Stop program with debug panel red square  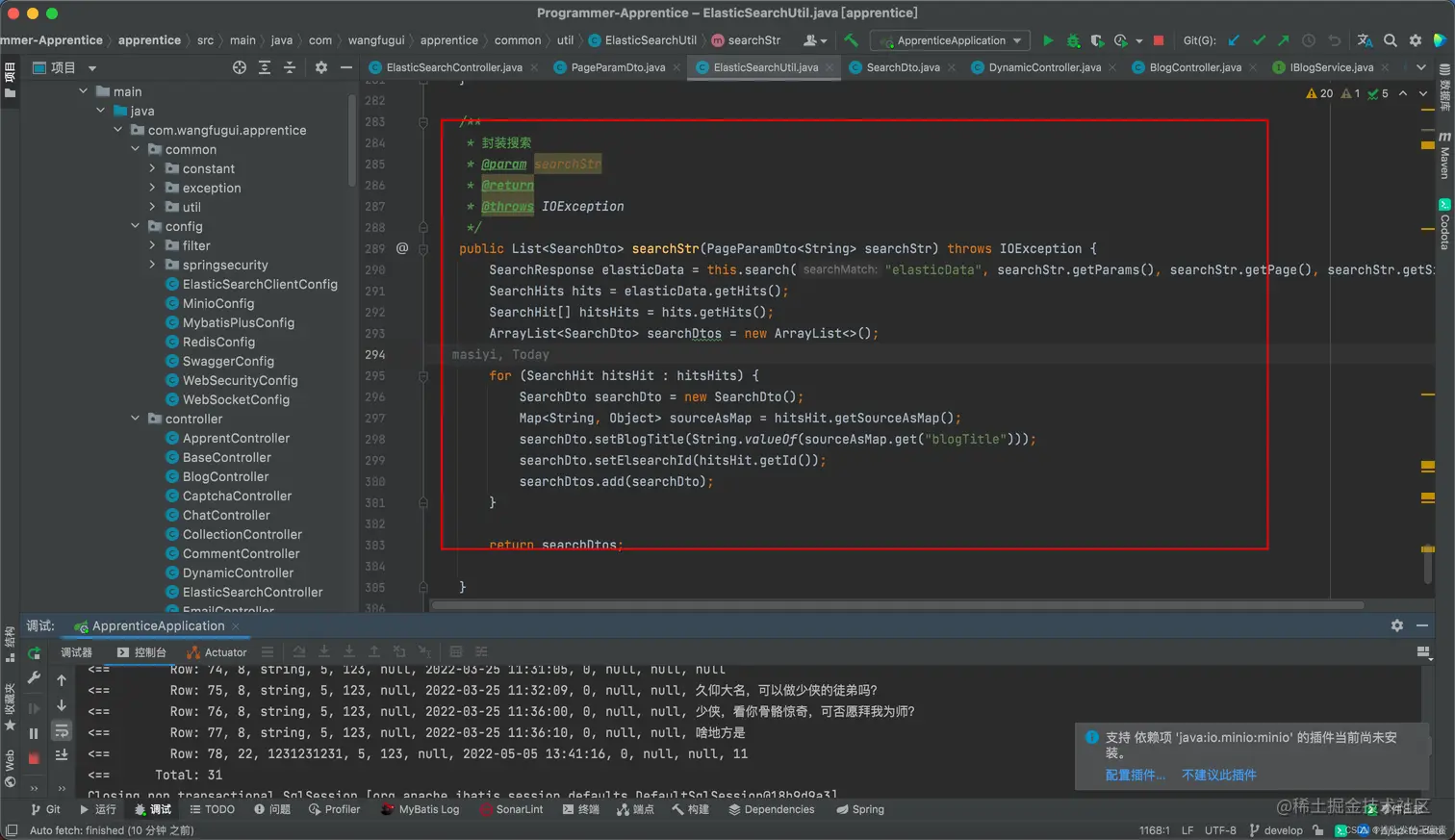coord(34,758)
